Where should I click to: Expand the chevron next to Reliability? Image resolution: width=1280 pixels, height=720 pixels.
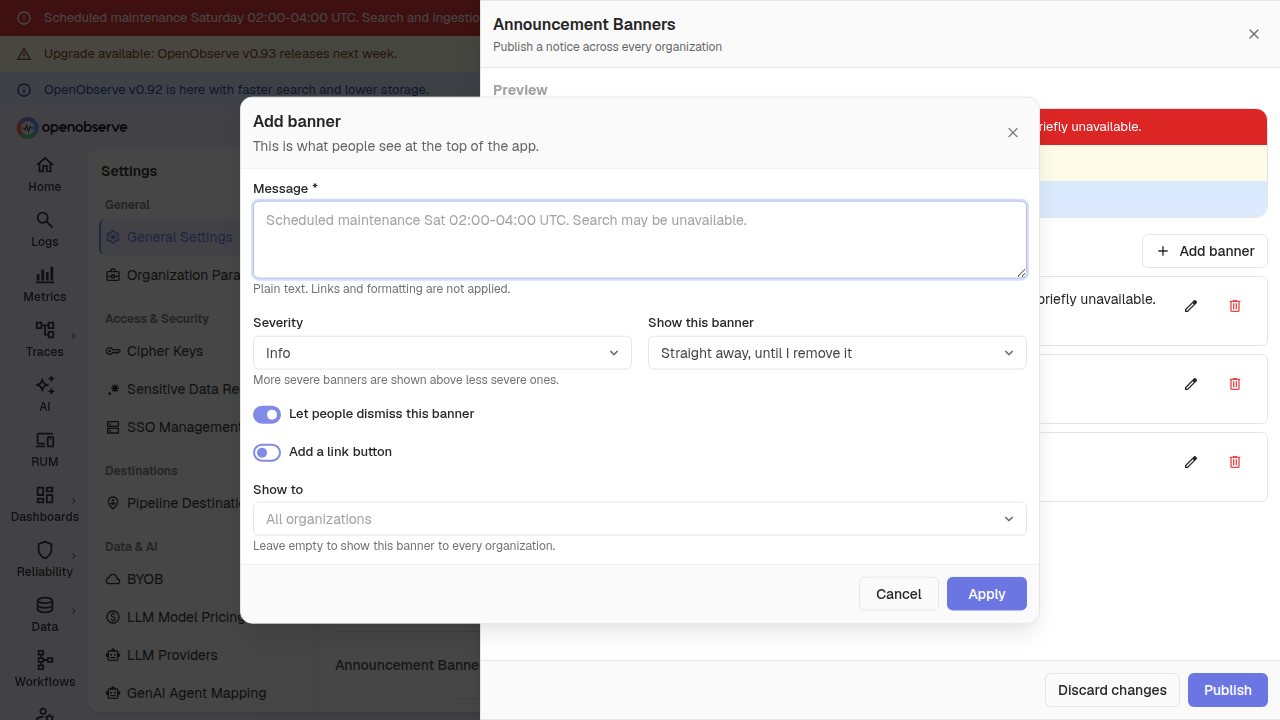pos(74,555)
